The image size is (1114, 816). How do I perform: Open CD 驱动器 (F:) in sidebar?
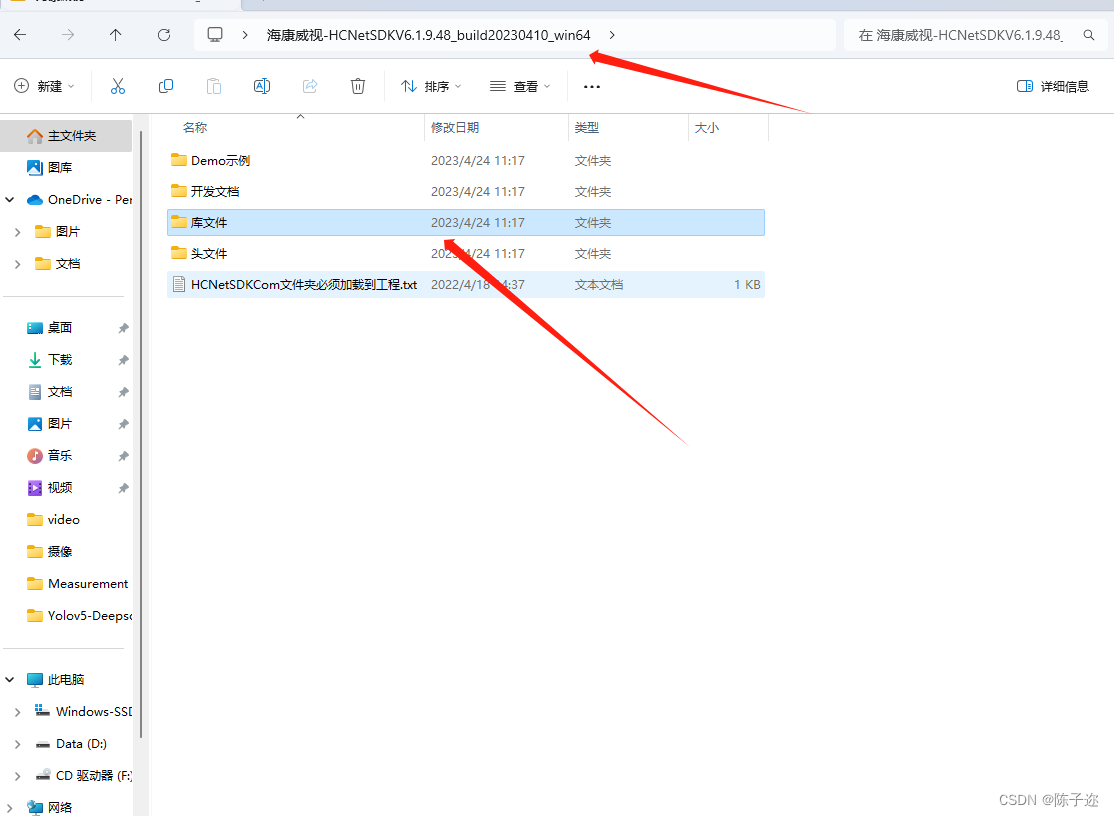84,776
